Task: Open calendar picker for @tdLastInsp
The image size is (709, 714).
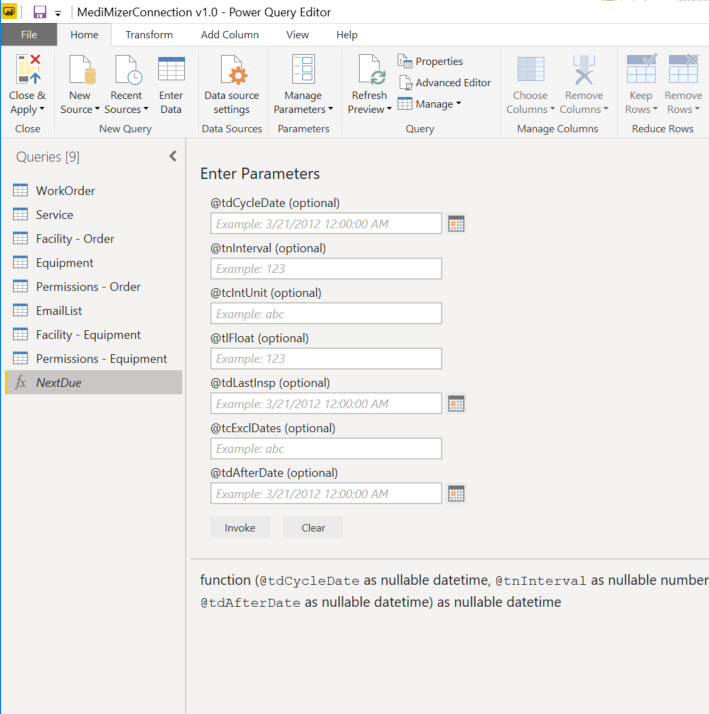Action: click(x=456, y=403)
